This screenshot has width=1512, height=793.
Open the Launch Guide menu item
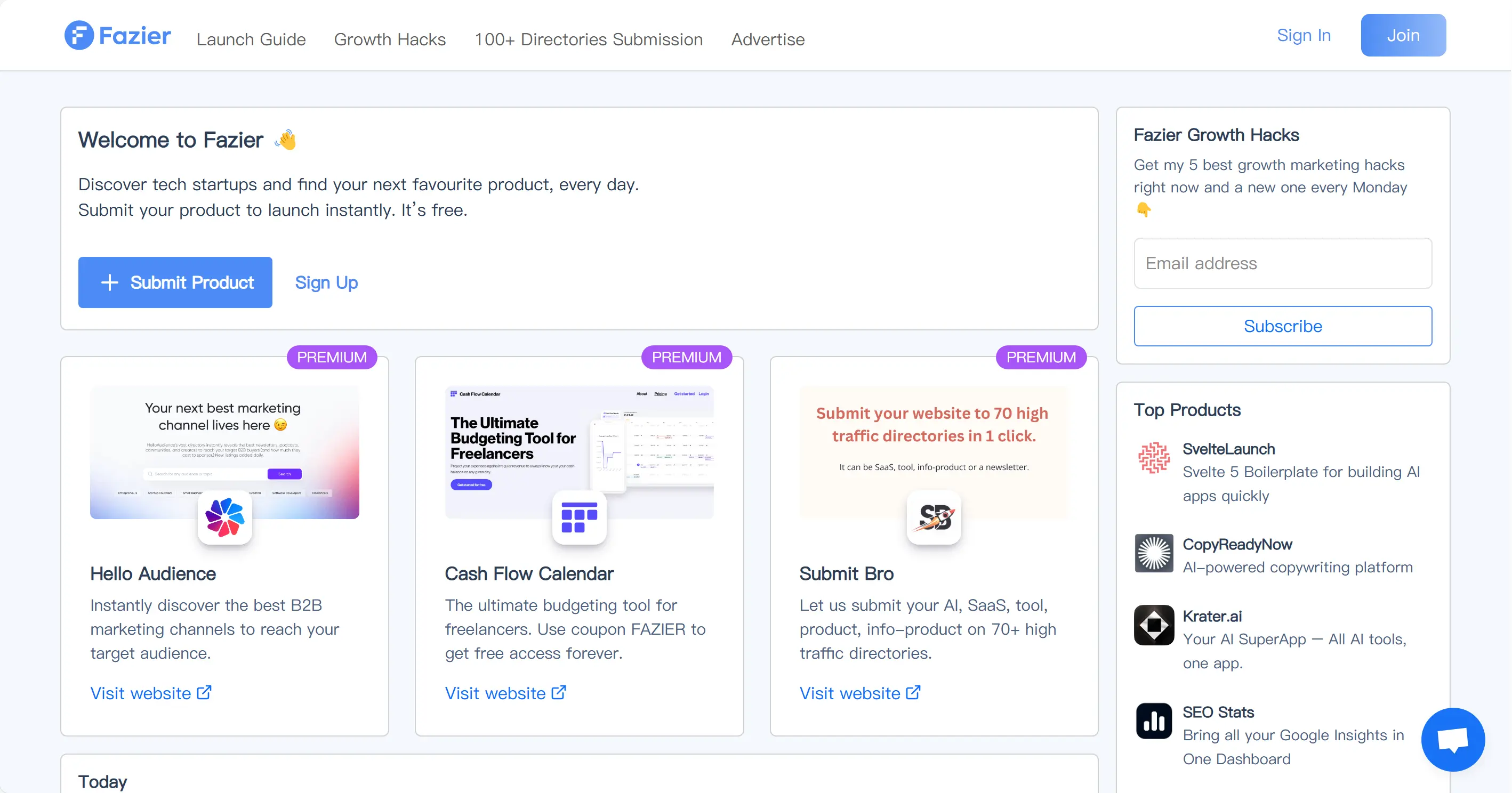pos(251,39)
